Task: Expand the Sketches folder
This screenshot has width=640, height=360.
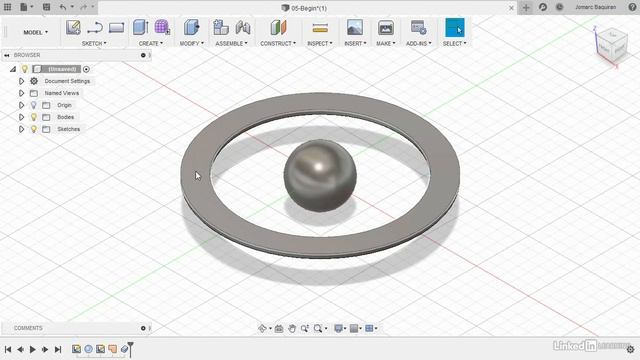Action: click(x=22, y=129)
